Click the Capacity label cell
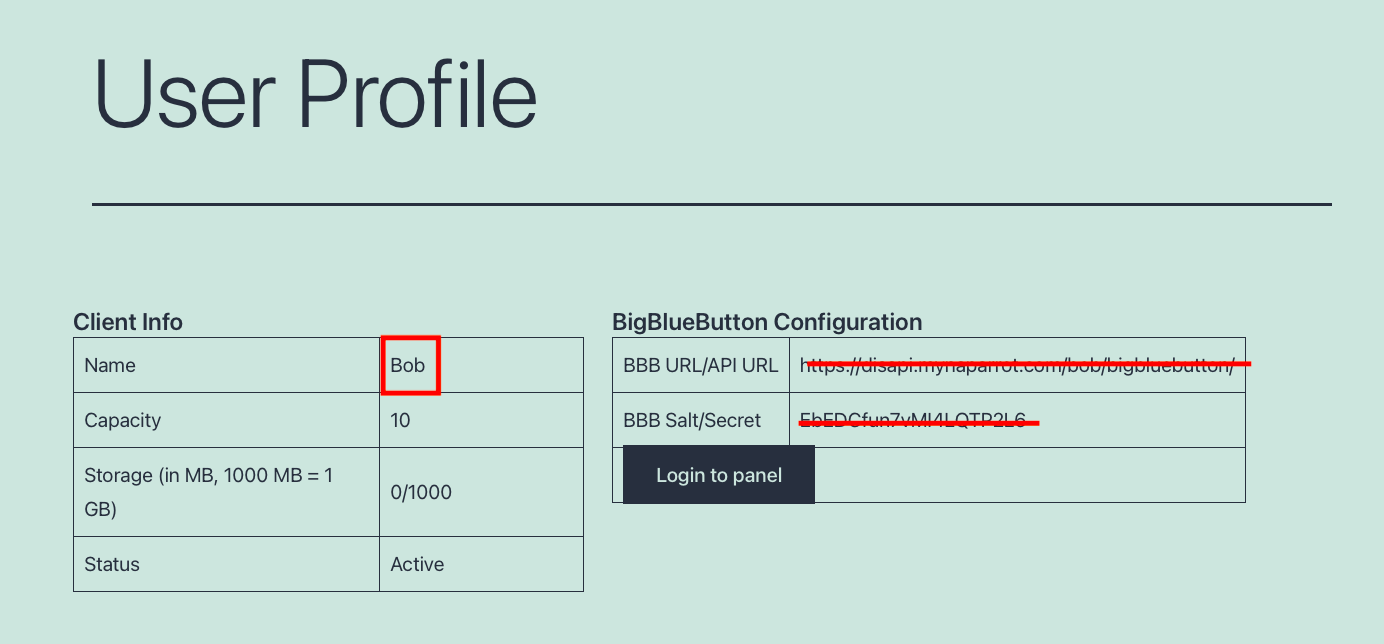The height and width of the screenshot is (644, 1384). tap(227, 420)
